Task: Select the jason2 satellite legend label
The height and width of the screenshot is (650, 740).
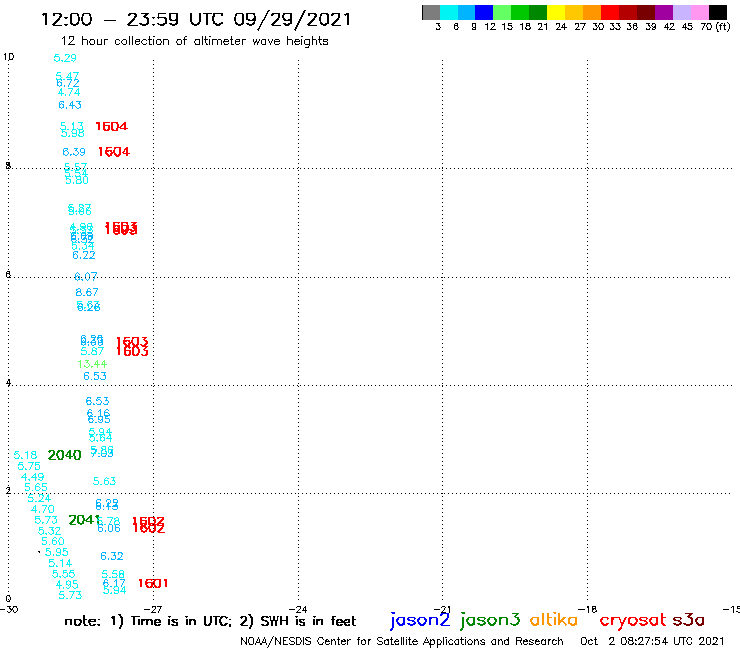Action: pyautogui.click(x=420, y=620)
